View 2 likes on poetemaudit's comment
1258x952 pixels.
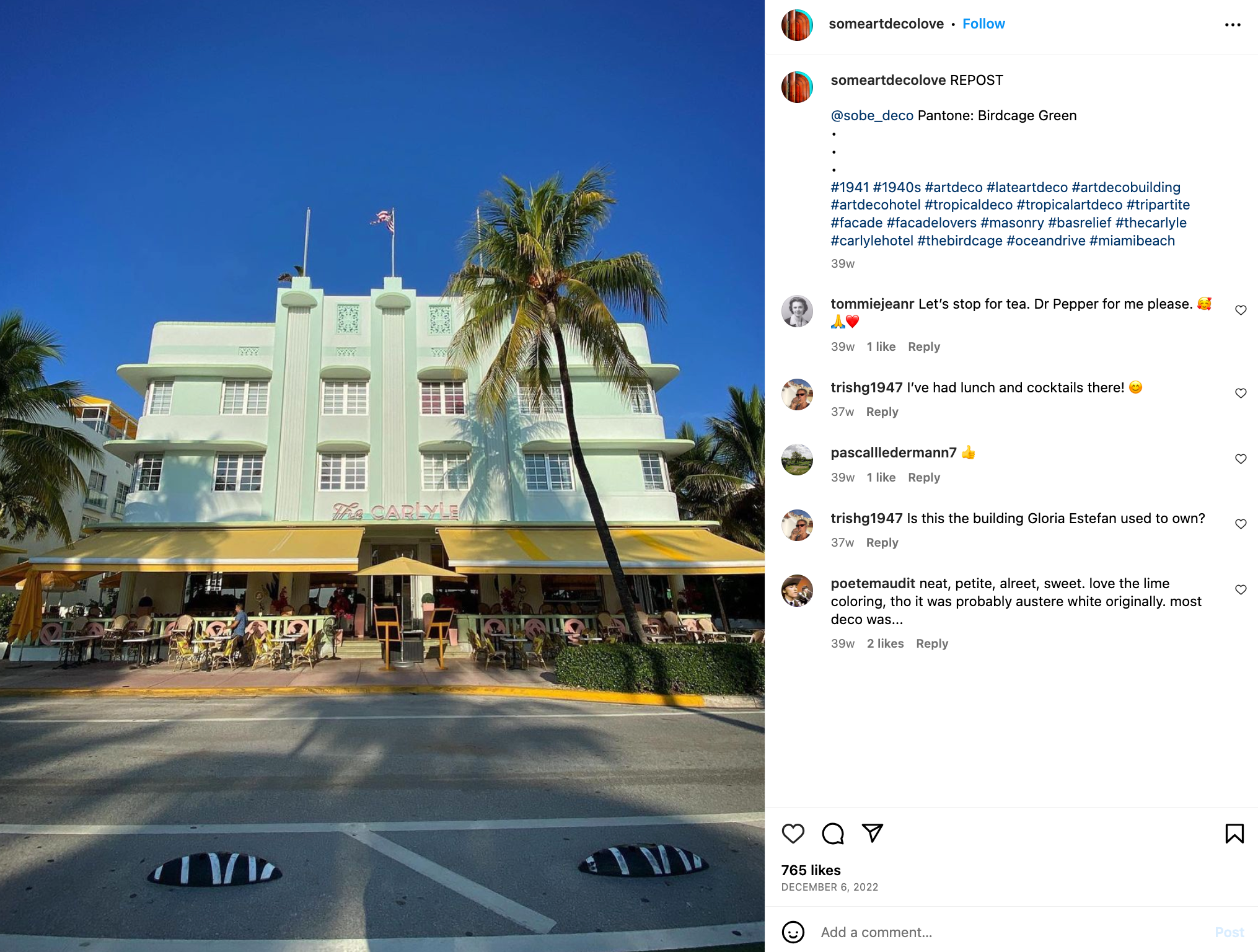pyautogui.click(x=885, y=644)
